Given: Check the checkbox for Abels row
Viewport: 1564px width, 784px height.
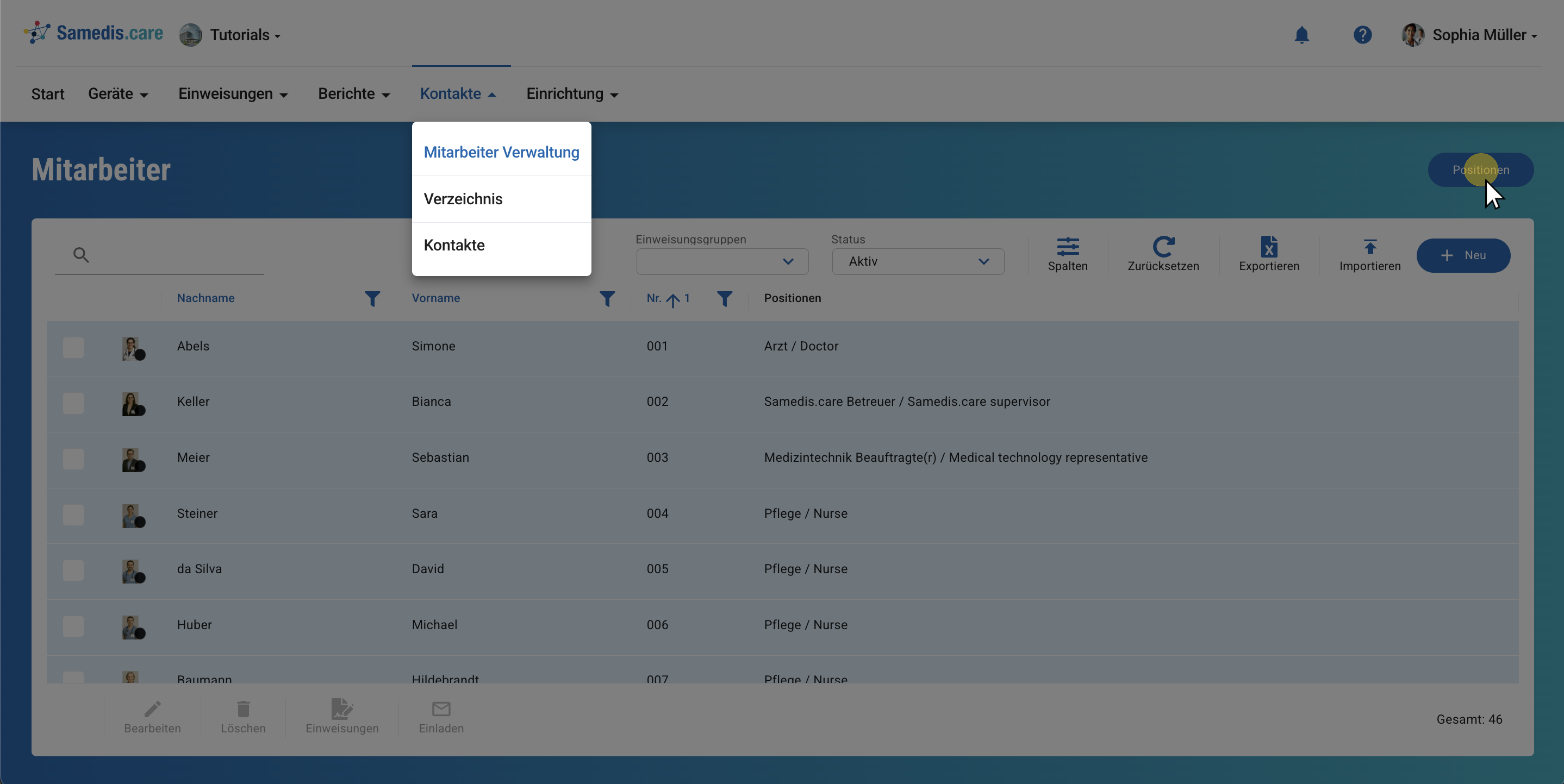Looking at the screenshot, I should [73, 348].
